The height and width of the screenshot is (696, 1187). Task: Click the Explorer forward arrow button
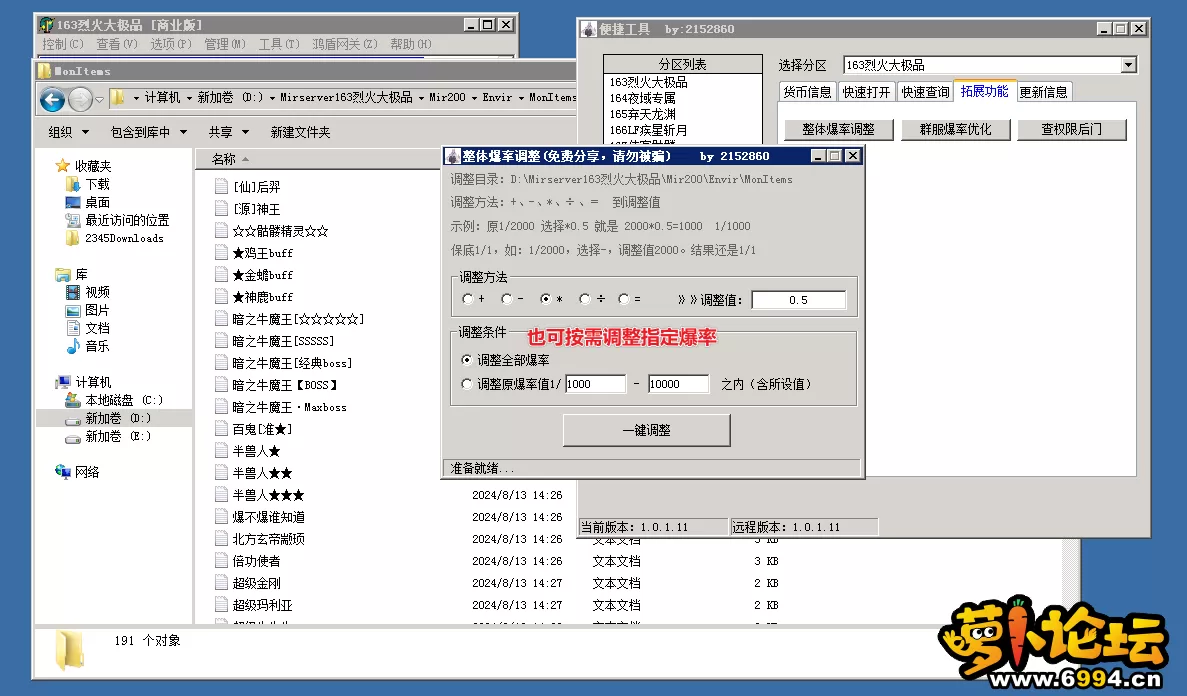[x=80, y=98]
